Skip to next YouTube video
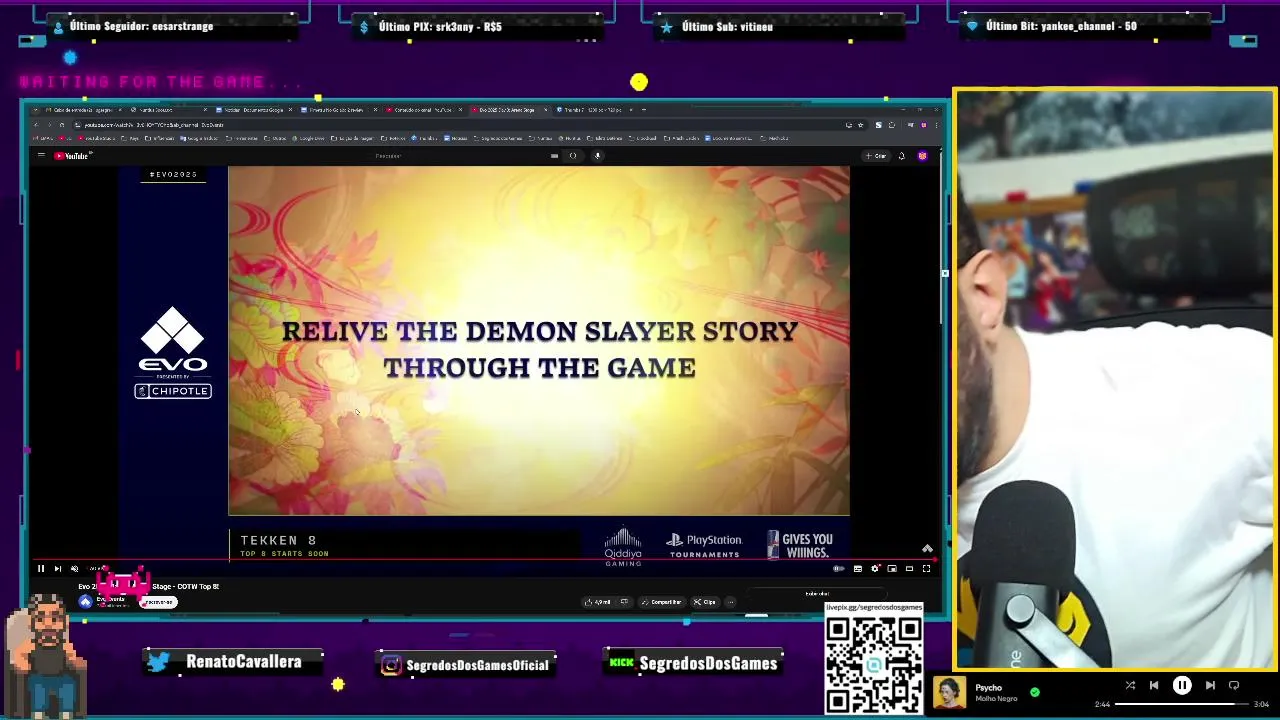Image resolution: width=1280 pixels, height=720 pixels. pyautogui.click(x=57, y=569)
